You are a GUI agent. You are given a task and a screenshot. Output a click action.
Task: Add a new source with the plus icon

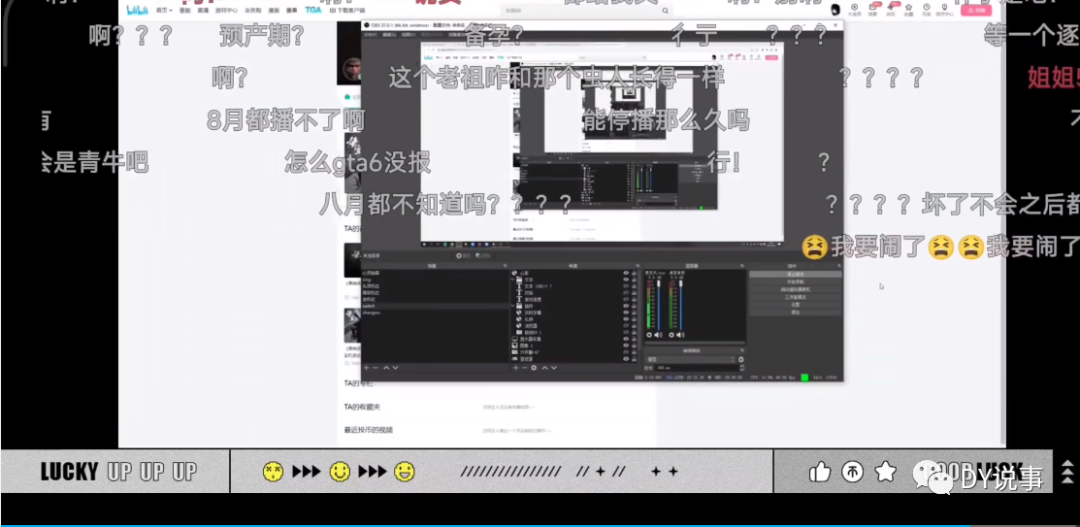coord(516,368)
